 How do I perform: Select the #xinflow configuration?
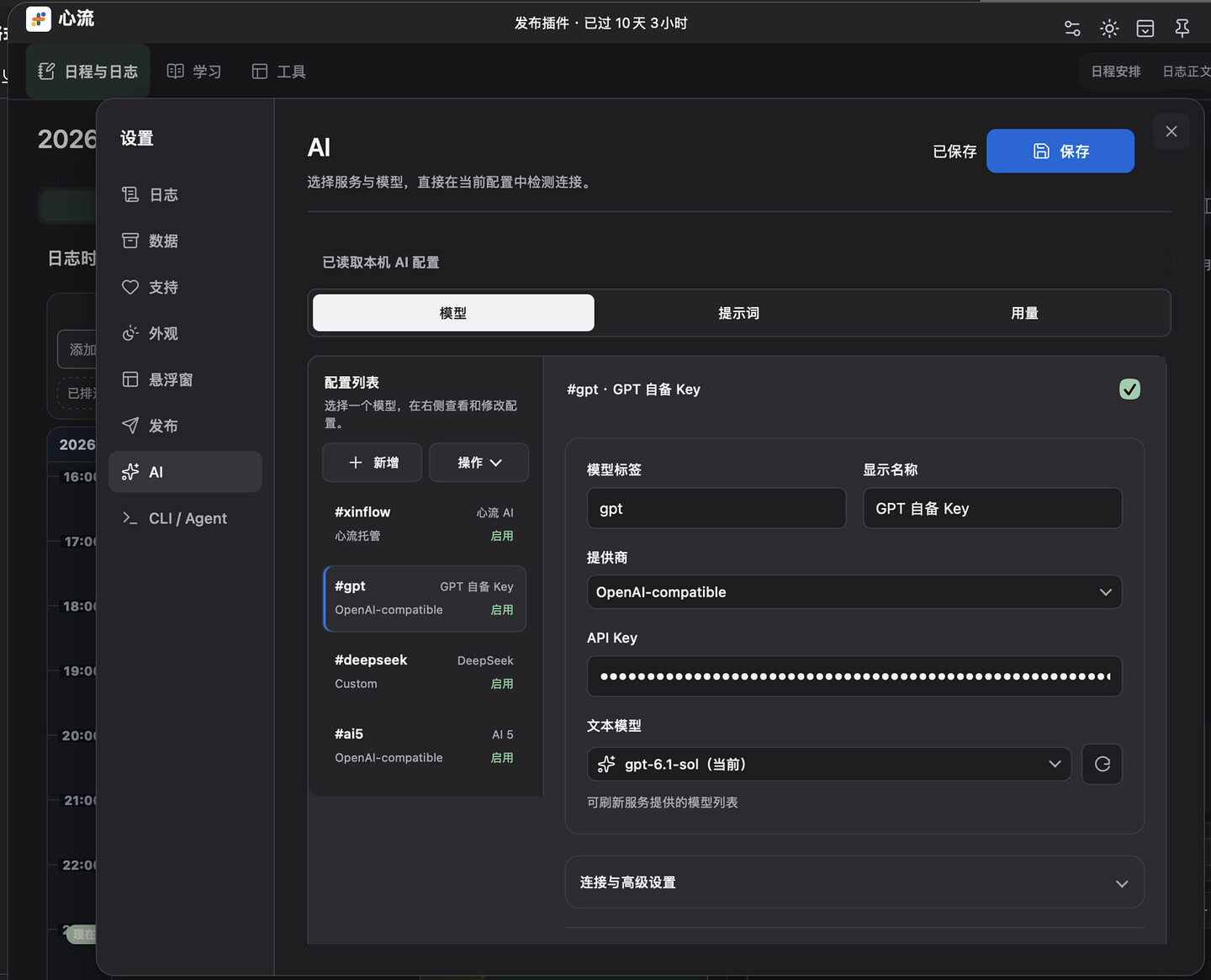pos(425,524)
